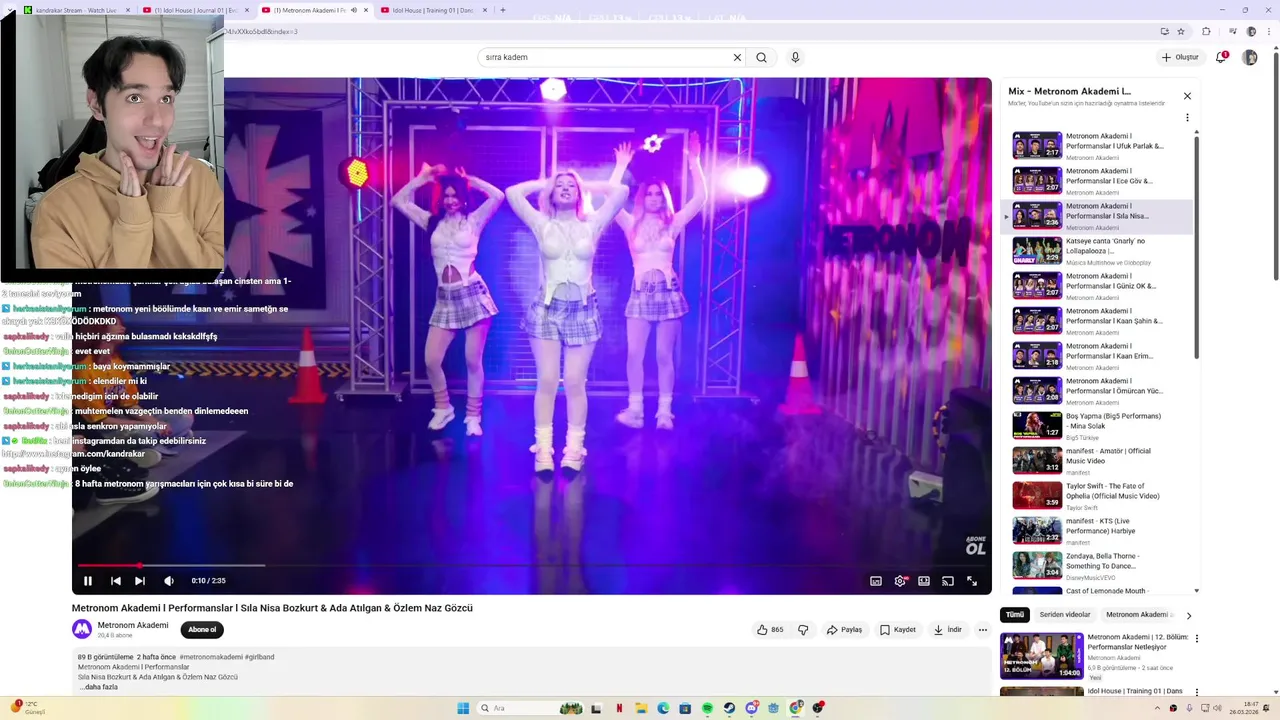The width and height of the screenshot is (1280, 720).
Task: Mute the video player volume
Action: pyautogui.click(x=169, y=581)
